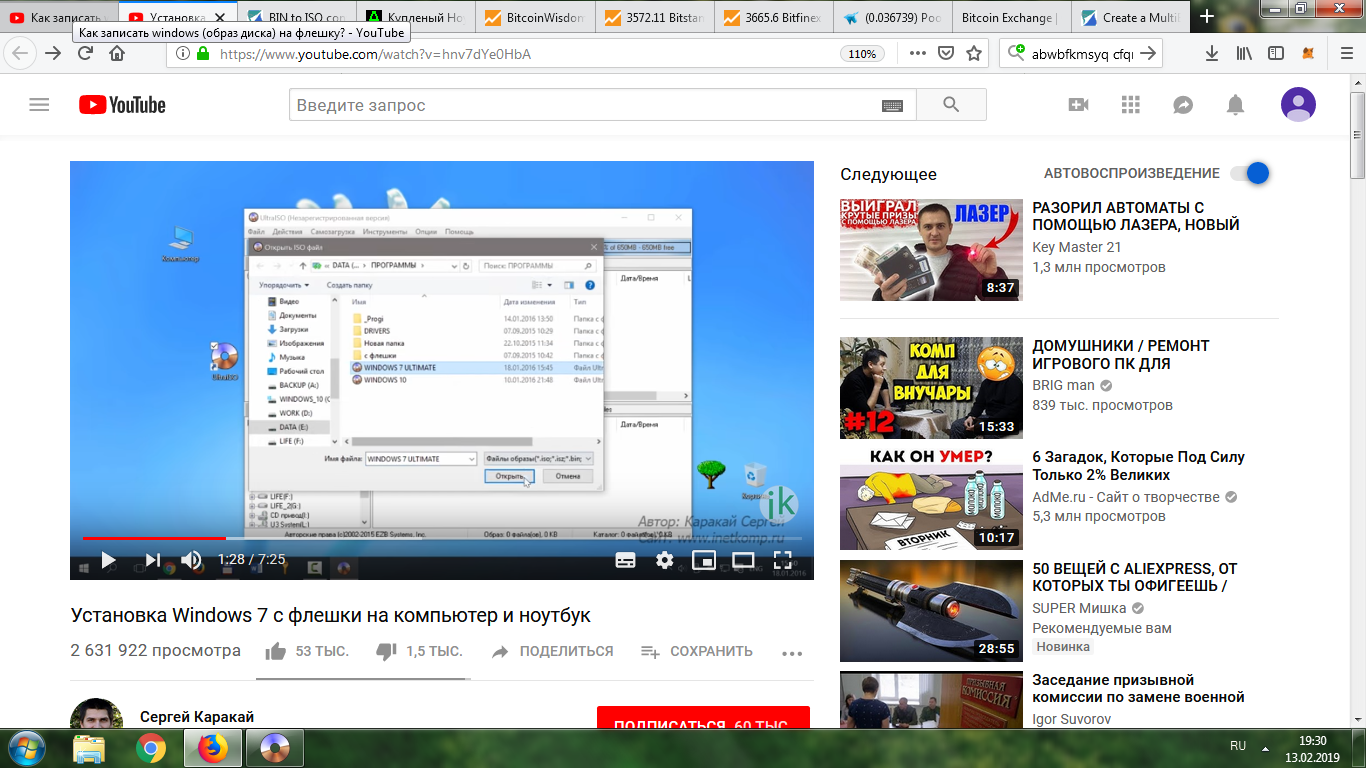Click the search magnifier button
Viewport: 1366px width, 768px height.
pyautogui.click(x=951, y=104)
